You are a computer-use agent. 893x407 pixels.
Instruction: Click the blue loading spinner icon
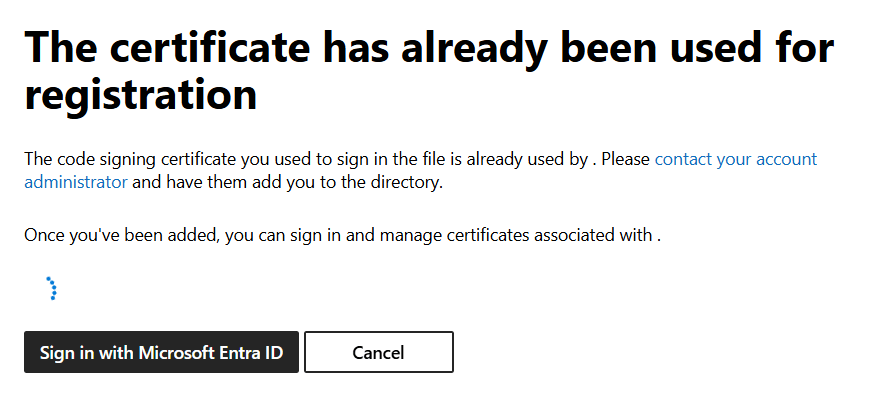52,289
